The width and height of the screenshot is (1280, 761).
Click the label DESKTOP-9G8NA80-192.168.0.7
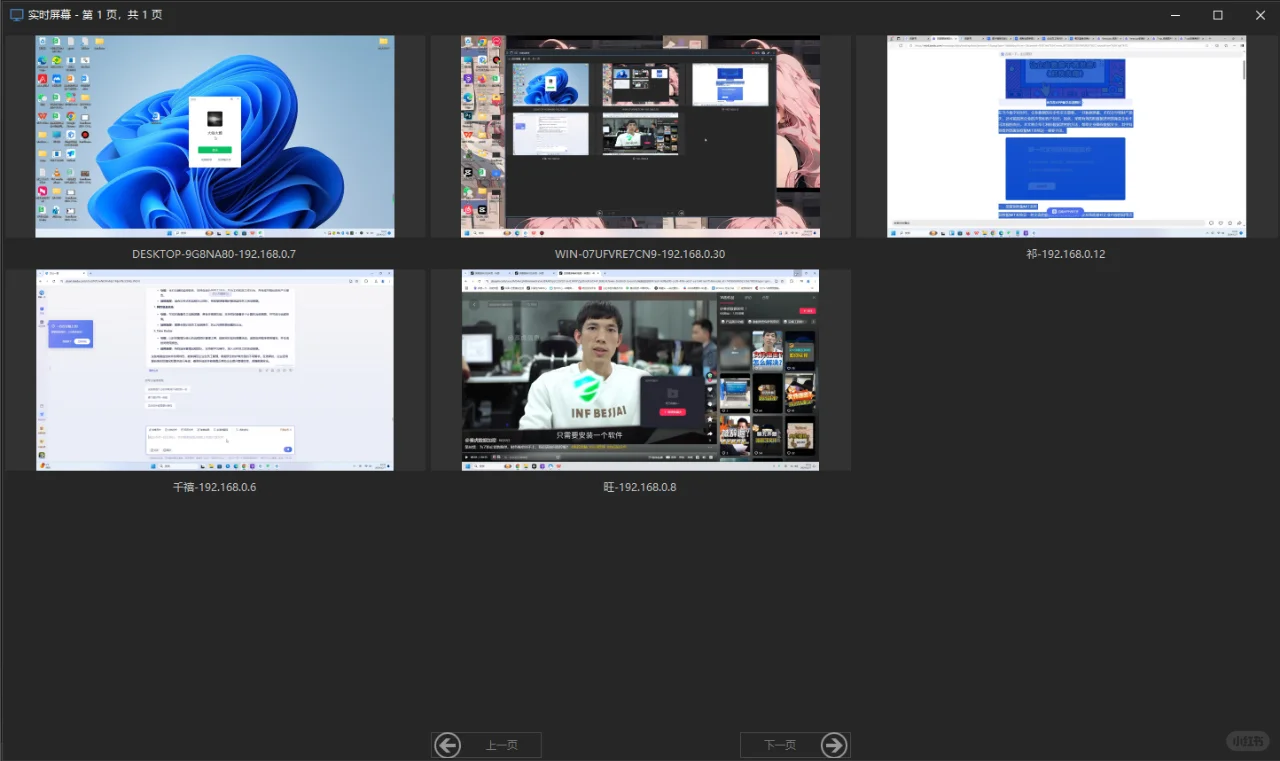pos(214,254)
